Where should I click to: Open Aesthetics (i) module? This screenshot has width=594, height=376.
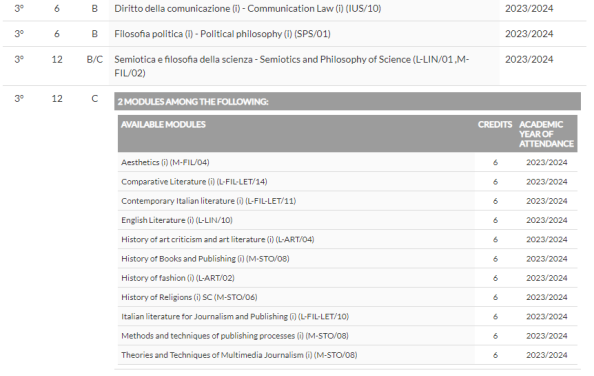pyautogui.click(x=165, y=162)
